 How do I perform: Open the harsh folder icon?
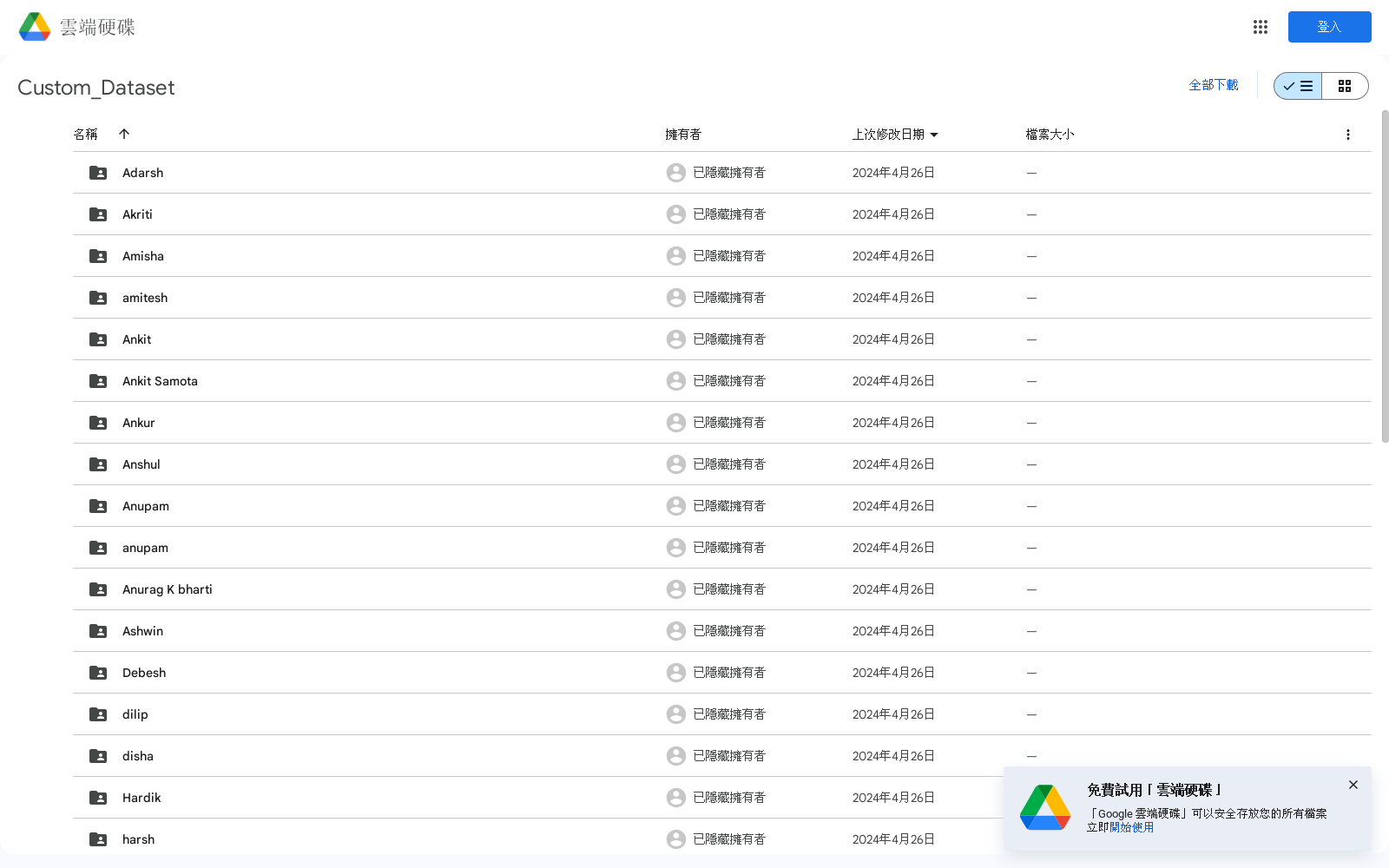coord(98,839)
